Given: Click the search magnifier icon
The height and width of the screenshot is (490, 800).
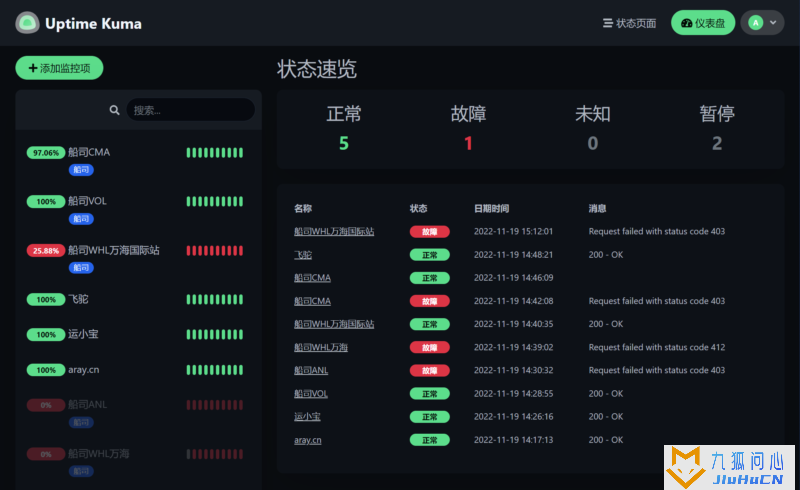Looking at the screenshot, I should (x=114, y=110).
